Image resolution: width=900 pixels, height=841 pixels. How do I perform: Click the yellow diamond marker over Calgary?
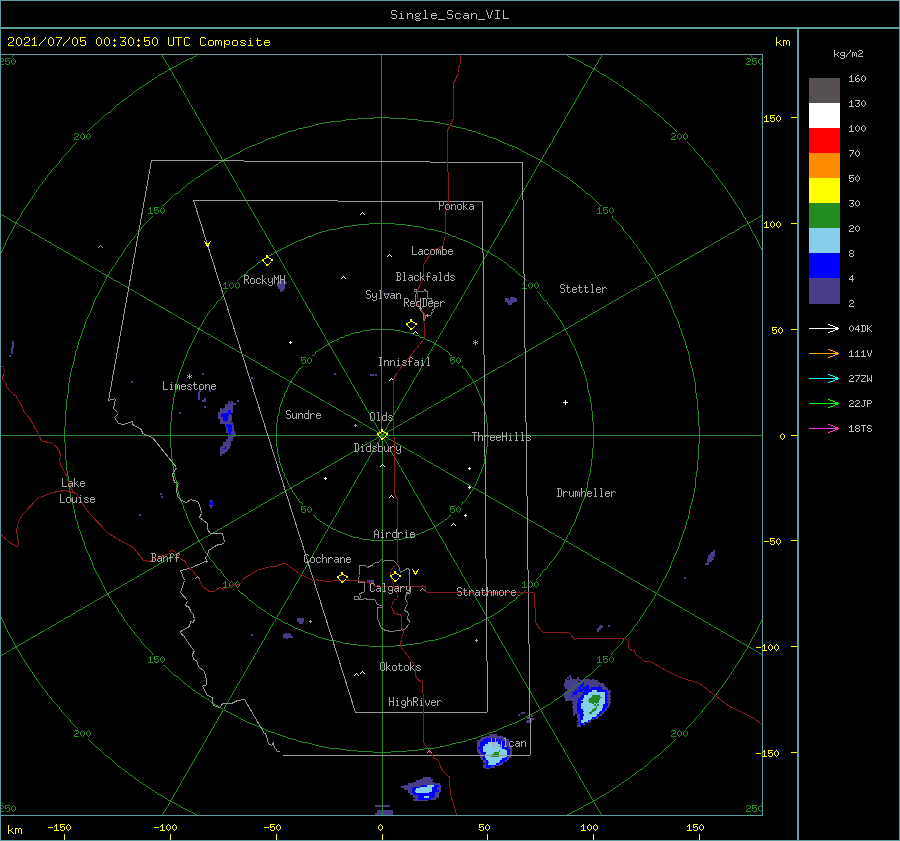coord(395,576)
